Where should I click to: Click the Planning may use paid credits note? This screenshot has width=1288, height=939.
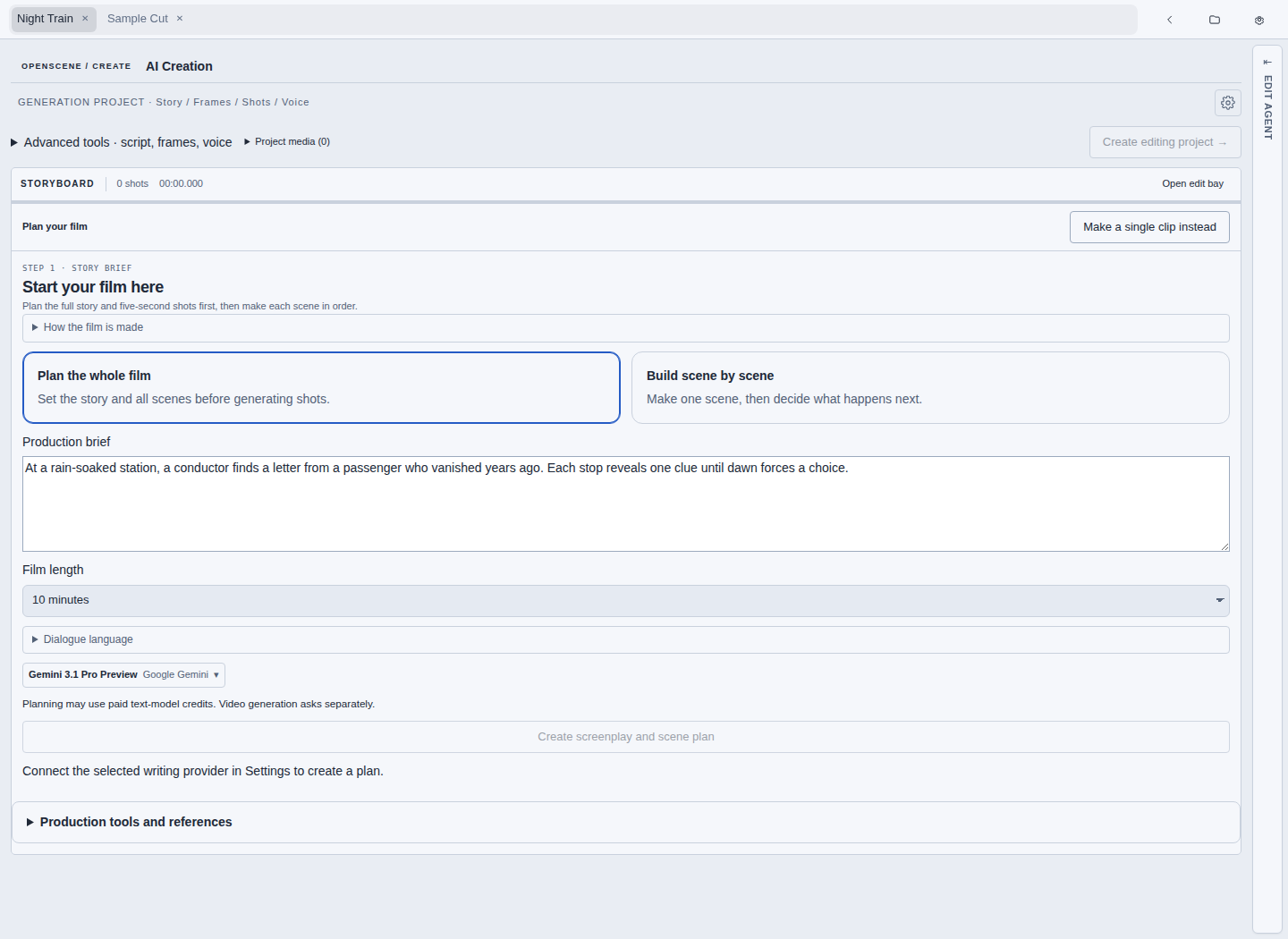199,704
